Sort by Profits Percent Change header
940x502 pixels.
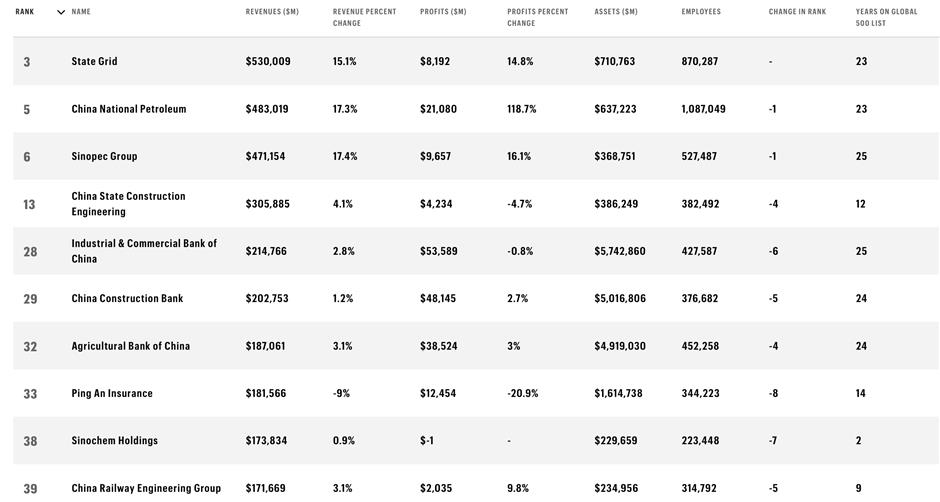coord(537,17)
